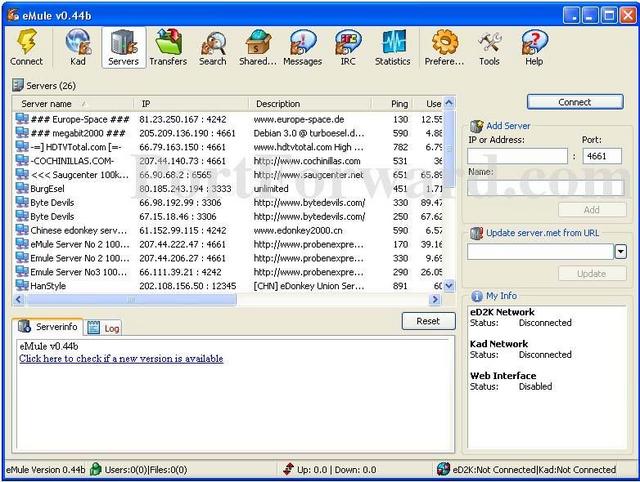Click the Add server button
Screen dimensions: 640x482
(592, 210)
